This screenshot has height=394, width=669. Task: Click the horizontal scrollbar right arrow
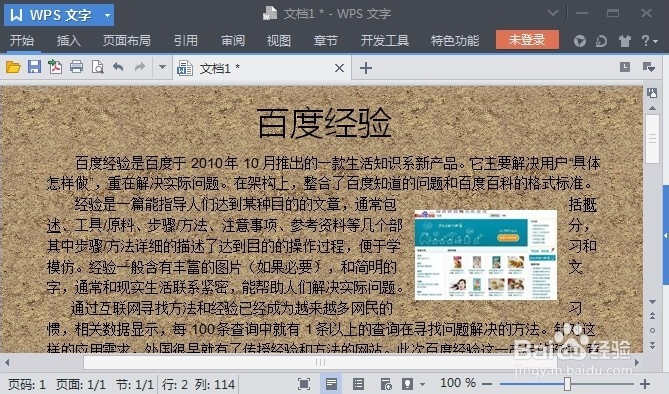point(637,362)
